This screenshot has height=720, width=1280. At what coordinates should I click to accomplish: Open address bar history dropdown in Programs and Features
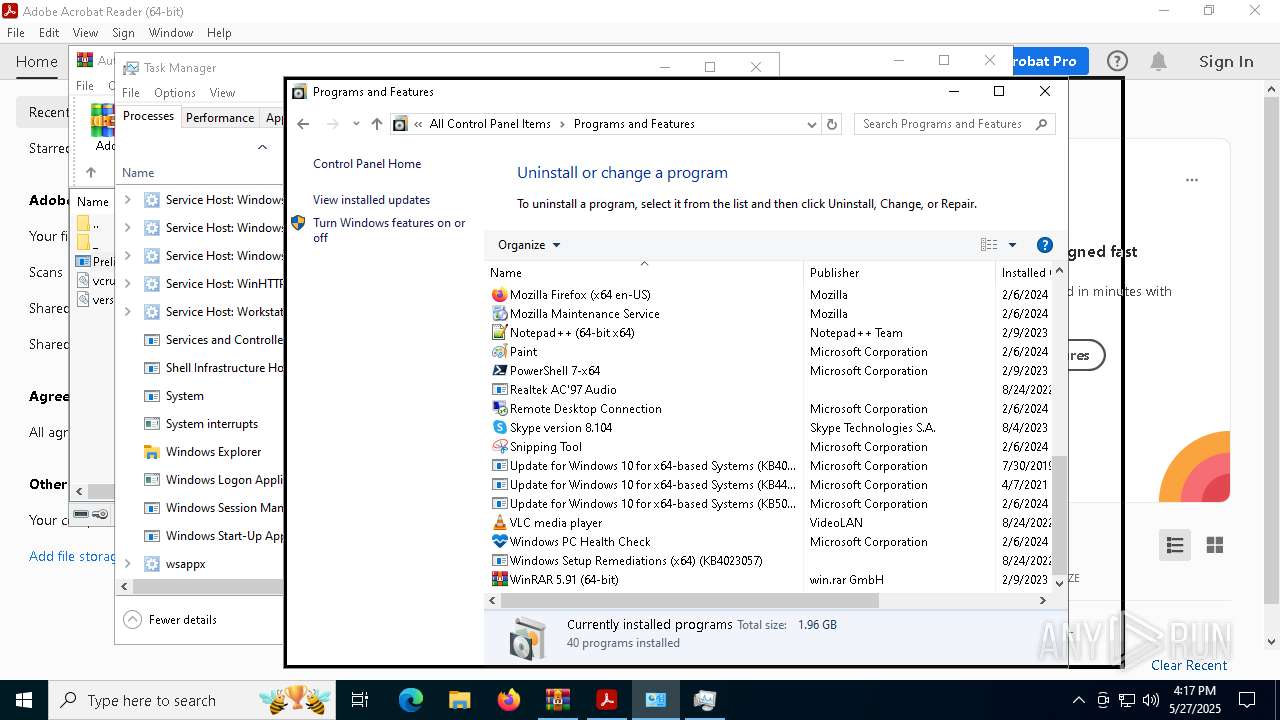coord(812,124)
